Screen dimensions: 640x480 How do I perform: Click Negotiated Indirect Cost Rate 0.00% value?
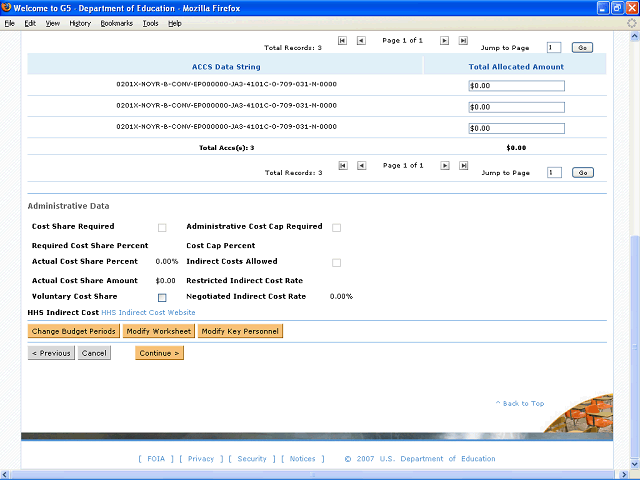[x=341, y=296]
